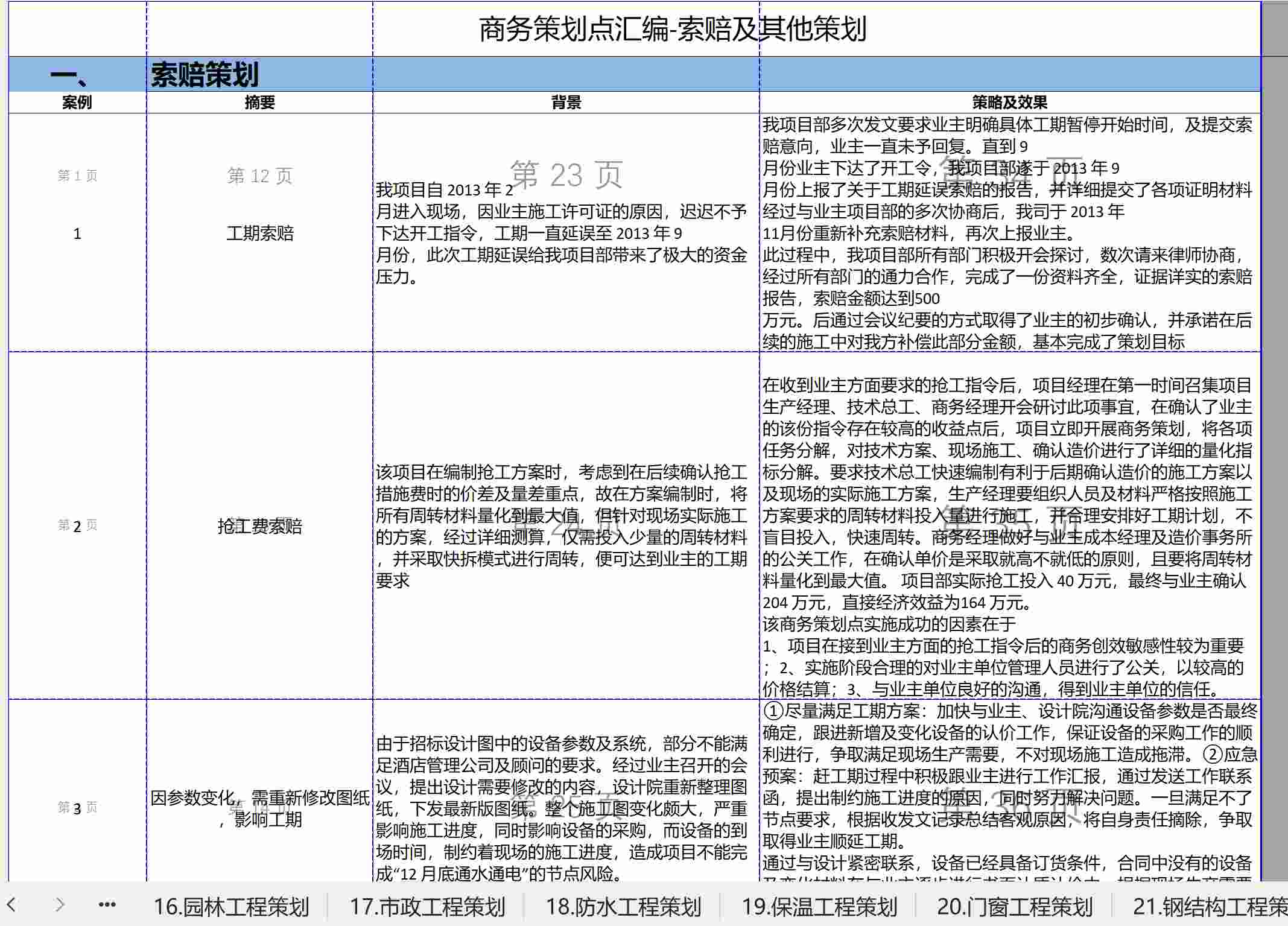The image size is (1288, 926).
Task: Go to the next sheet tabs
Action: coord(59,904)
